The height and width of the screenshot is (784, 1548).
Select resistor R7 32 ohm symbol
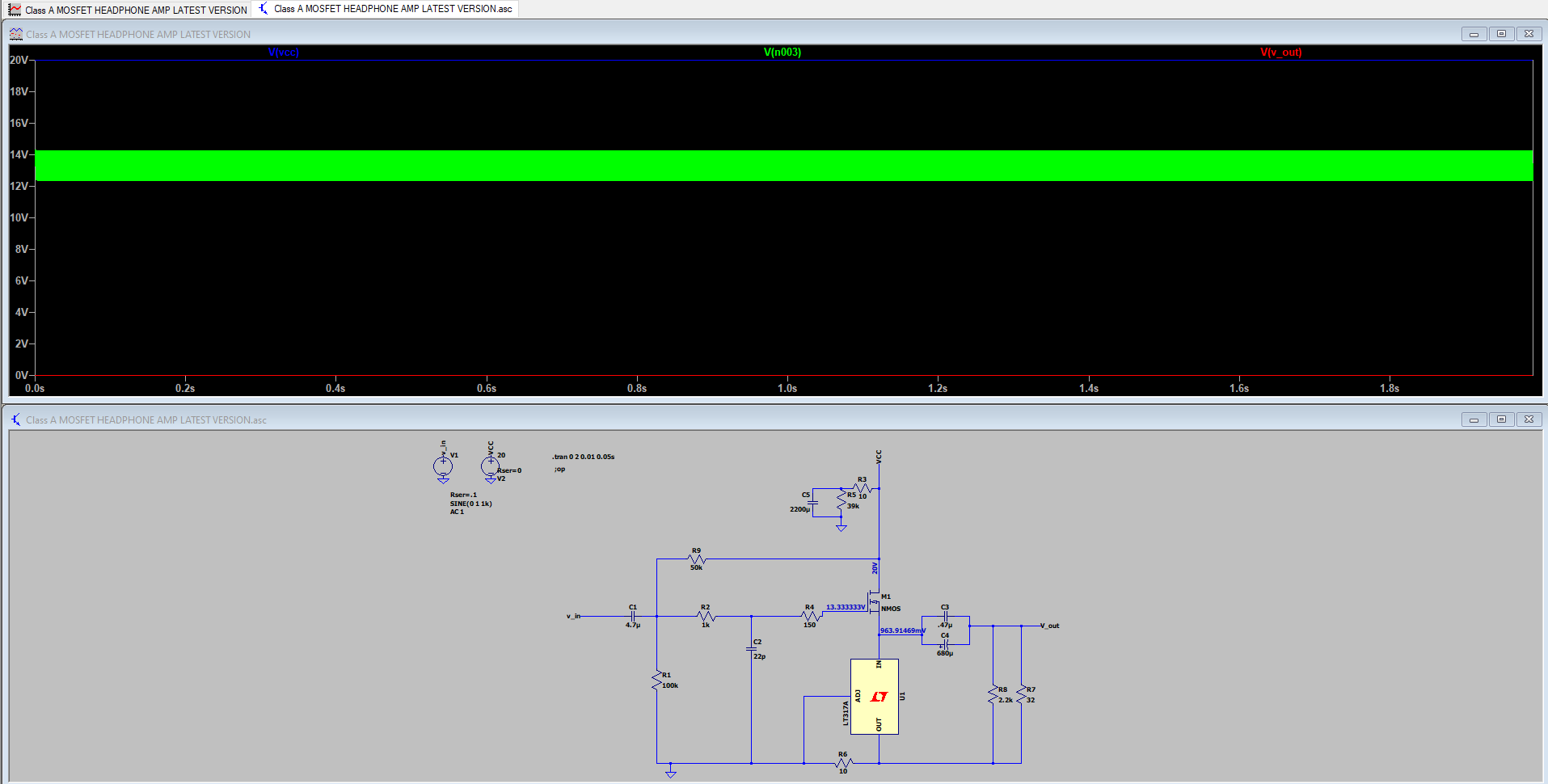(x=1022, y=694)
